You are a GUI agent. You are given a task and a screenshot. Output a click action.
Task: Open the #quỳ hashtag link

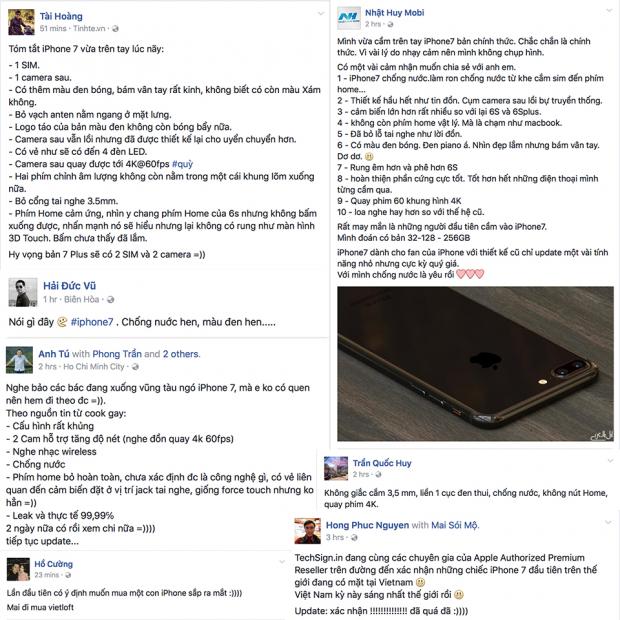point(182,164)
